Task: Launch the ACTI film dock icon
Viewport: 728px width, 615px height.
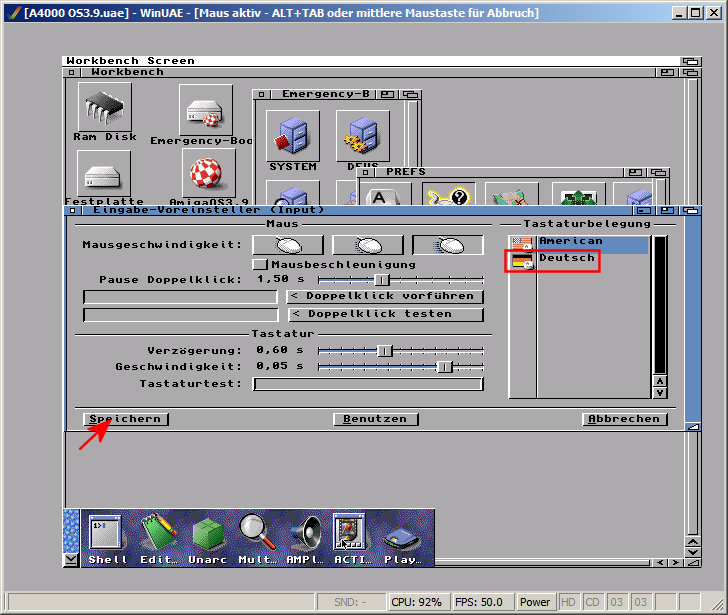Action: pyautogui.click(x=351, y=539)
